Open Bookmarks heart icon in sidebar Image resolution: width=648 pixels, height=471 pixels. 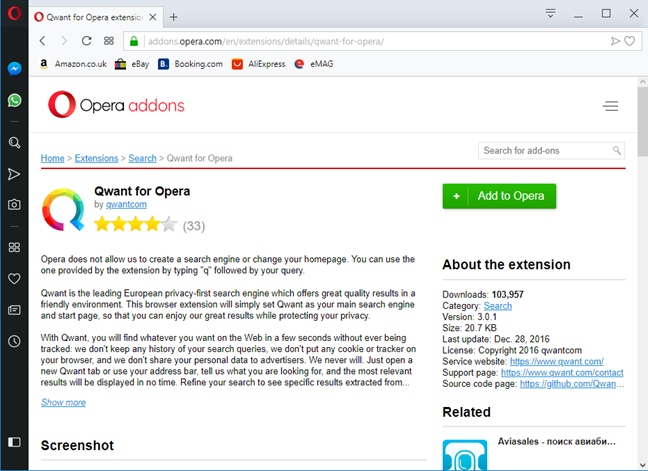click(14, 279)
